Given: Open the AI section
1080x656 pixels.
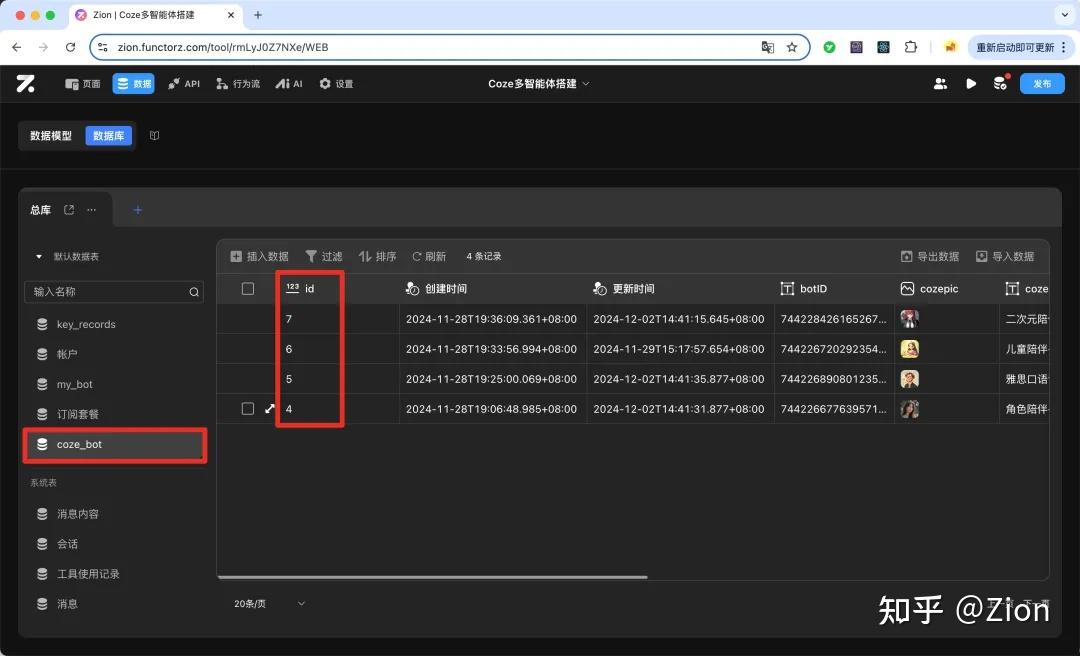Looking at the screenshot, I should coord(289,84).
